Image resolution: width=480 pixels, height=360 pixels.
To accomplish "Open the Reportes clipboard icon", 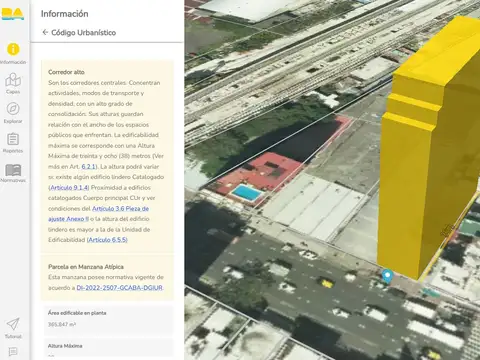I will pyautogui.click(x=13, y=139).
